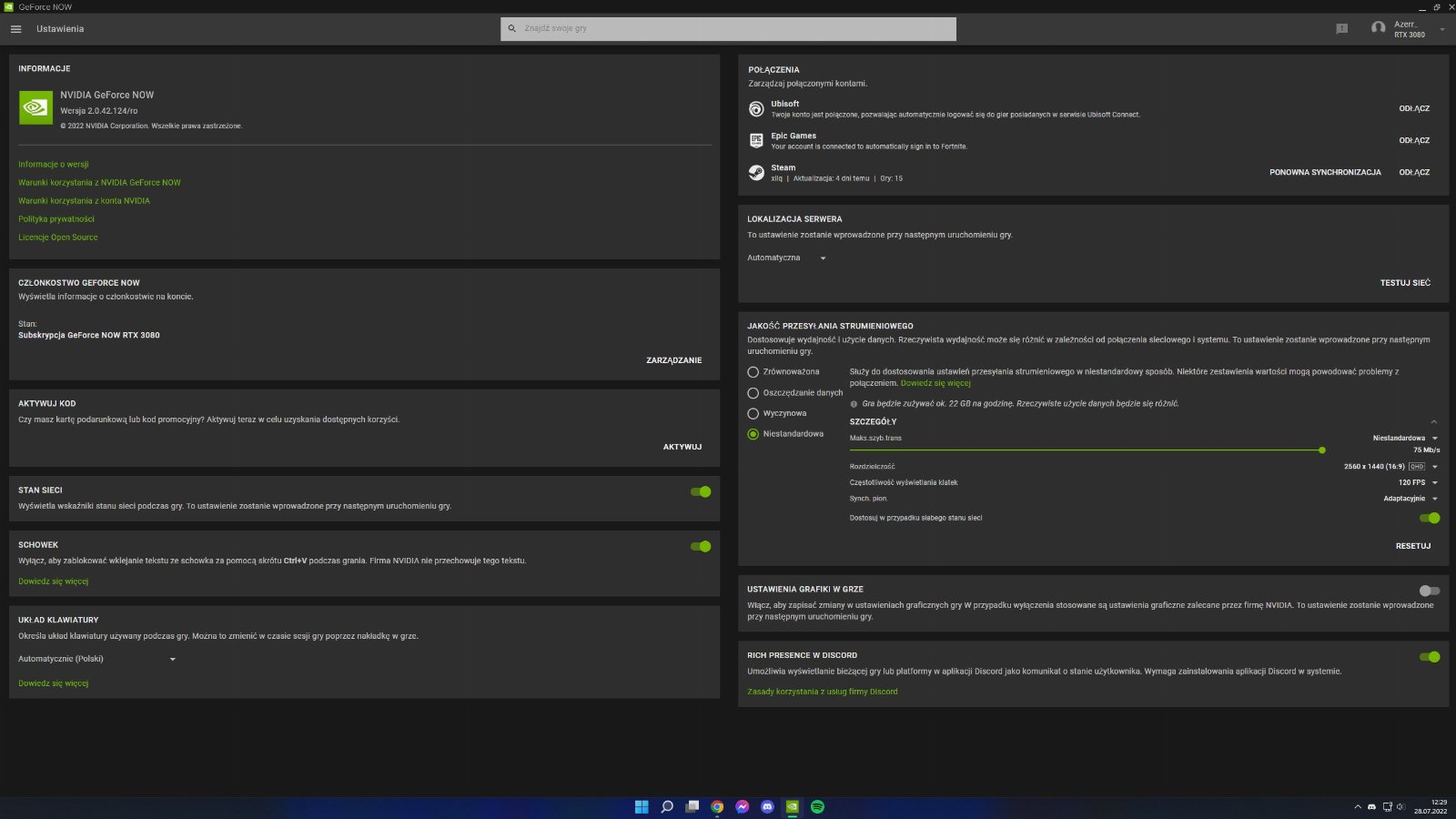Show hidden system tray icons
This screenshot has height=819, width=1456.
pos(1358,807)
